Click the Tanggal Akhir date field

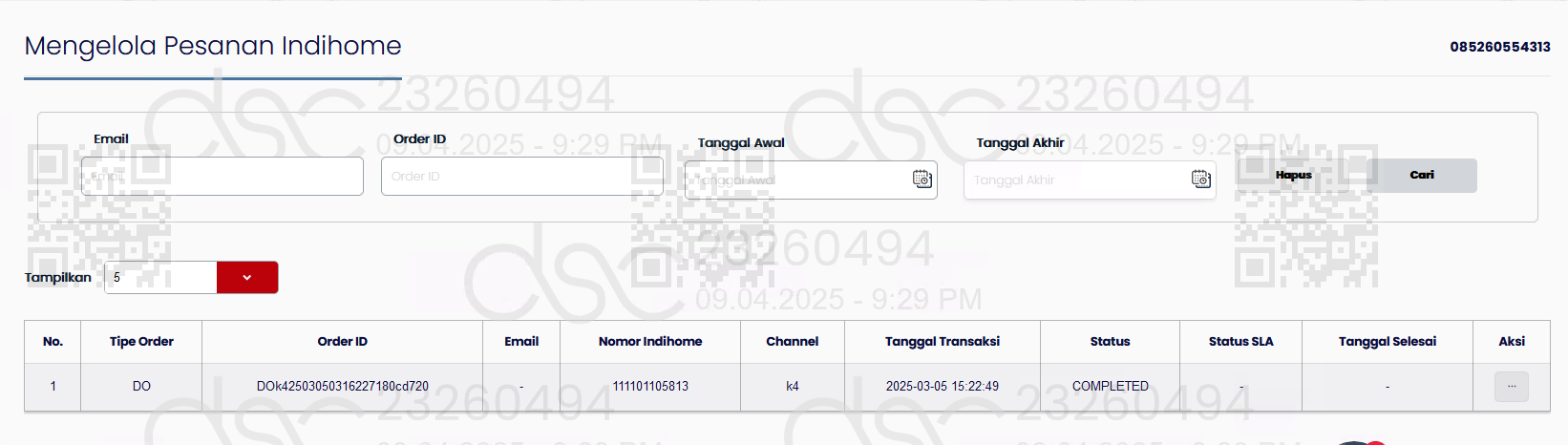pos(1090,180)
